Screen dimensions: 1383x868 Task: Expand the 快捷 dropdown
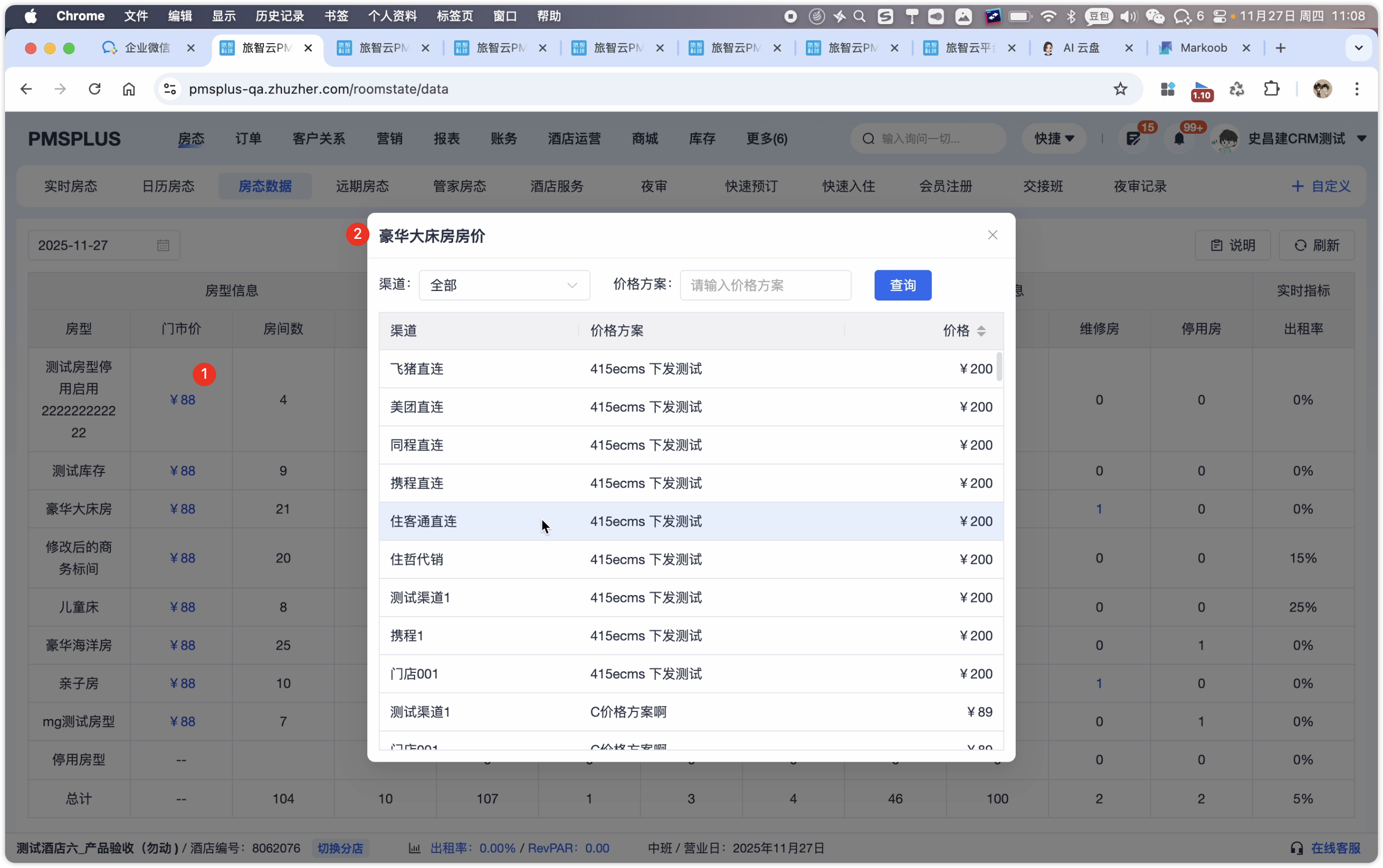point(1053,139)
